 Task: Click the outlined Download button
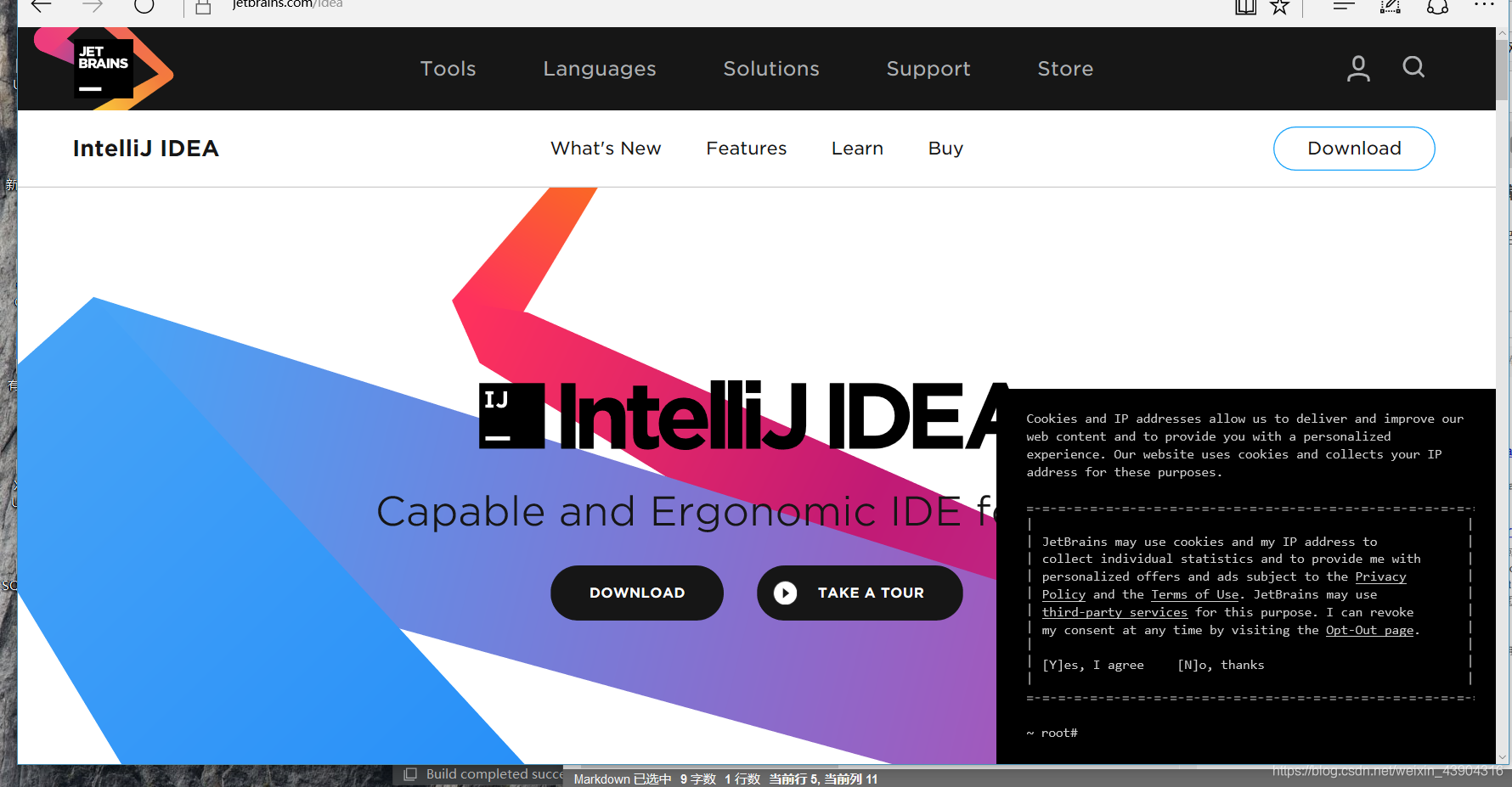(x=1354, y=149)
